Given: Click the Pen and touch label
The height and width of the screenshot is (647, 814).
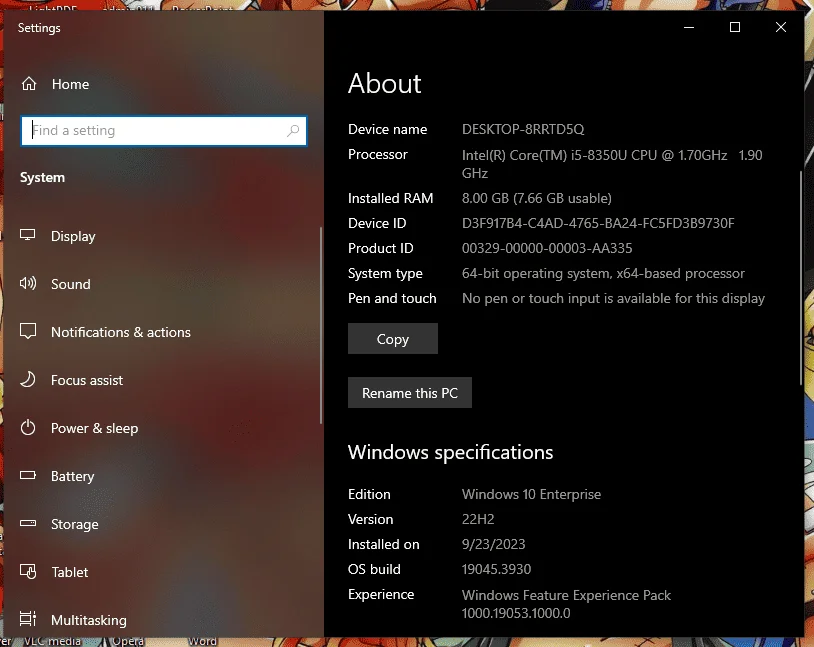Looking at the screenshot, I should pyautogui.click(x=392, y=299).
